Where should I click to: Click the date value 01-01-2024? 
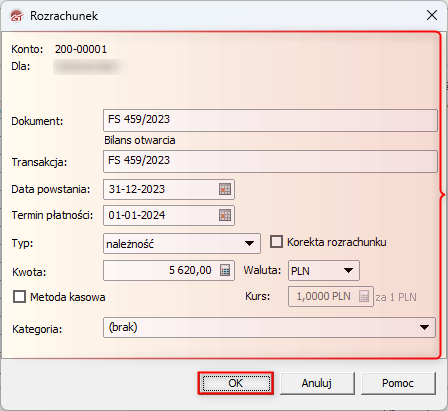point(137,215)
